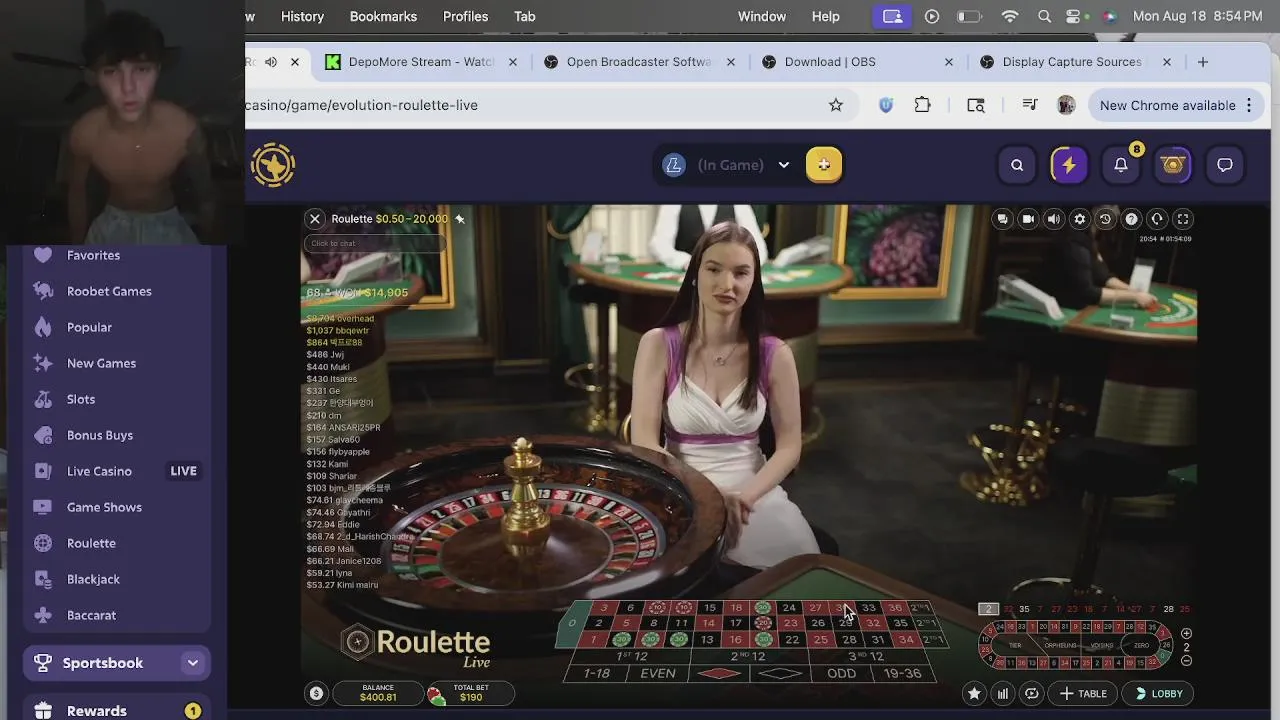Open Popular in sidebar
Image resolution: width=1280 pixels, height=720 pixels.
coord(117,327)
